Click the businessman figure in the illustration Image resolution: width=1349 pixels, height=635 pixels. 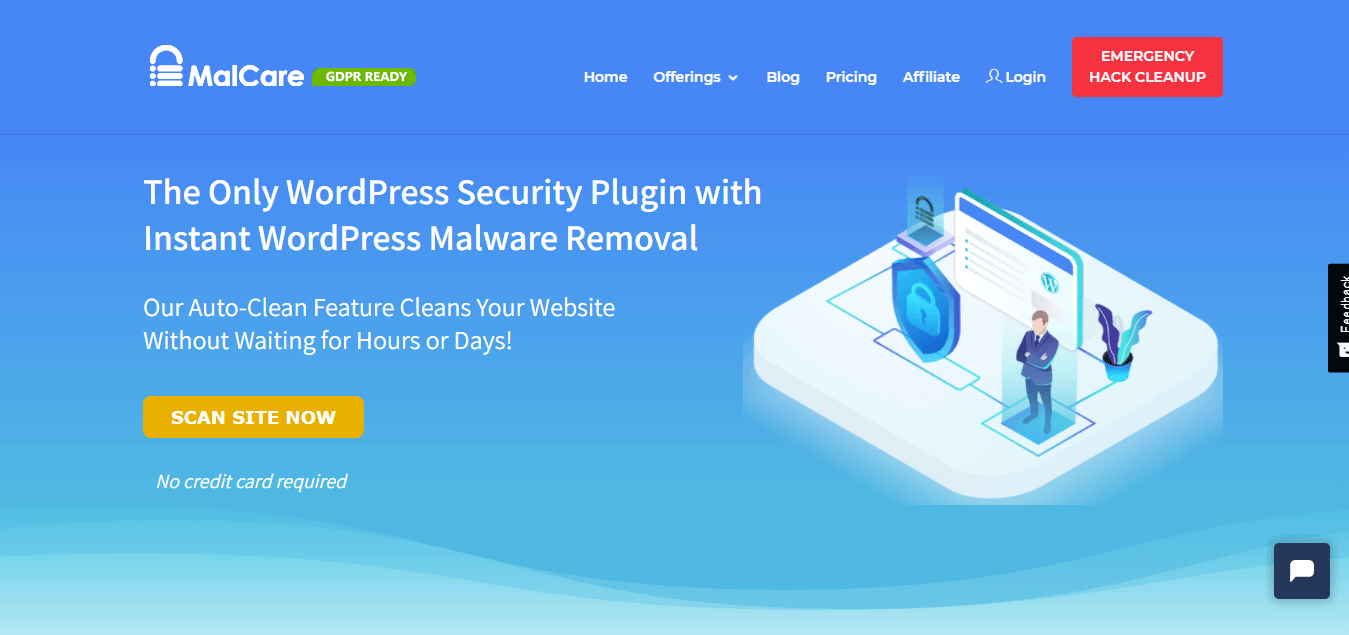tap(1036, 371)
